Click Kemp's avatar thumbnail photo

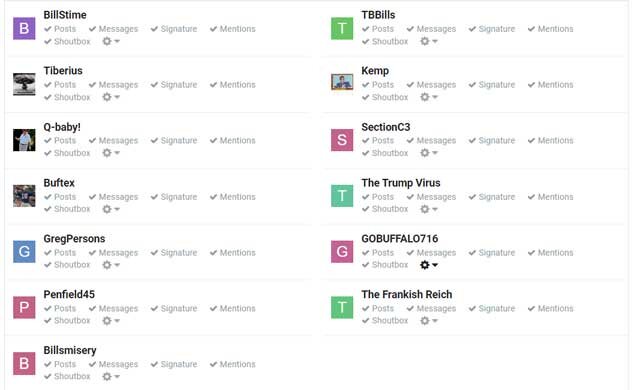click(342, 82)
